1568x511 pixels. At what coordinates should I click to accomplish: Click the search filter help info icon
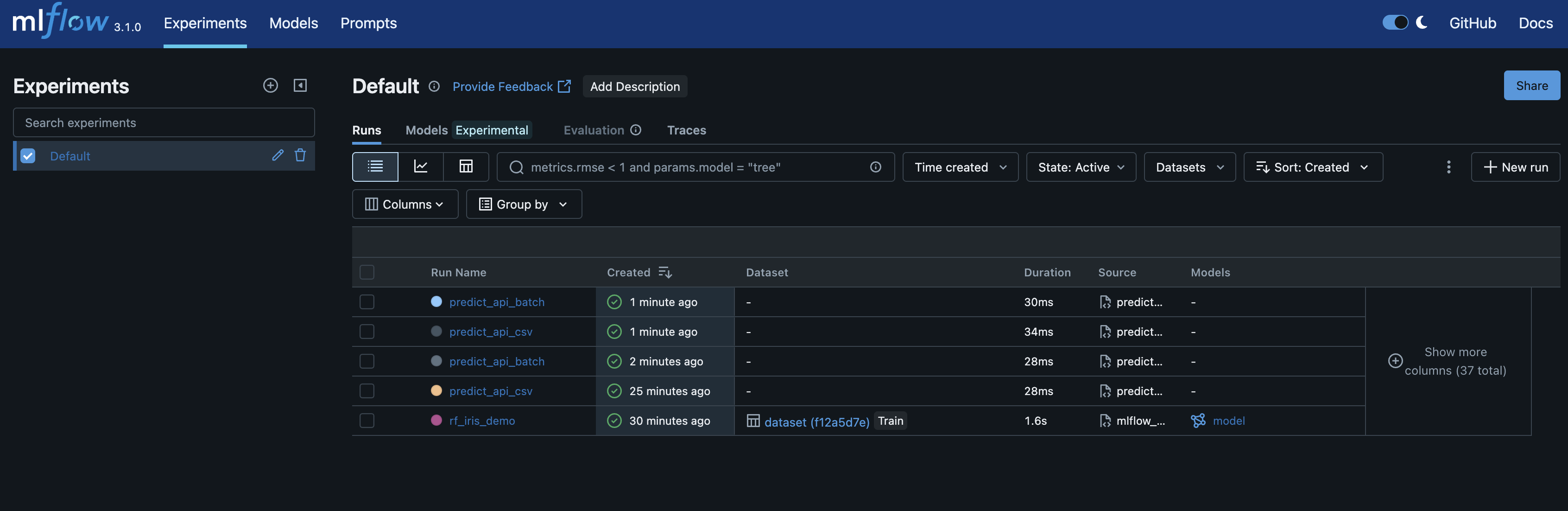(x=875, y=167)
